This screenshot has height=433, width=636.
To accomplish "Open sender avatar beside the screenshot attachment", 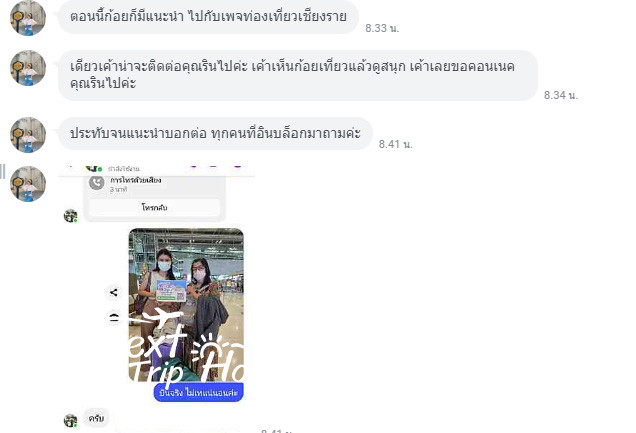I will [28, 184].
